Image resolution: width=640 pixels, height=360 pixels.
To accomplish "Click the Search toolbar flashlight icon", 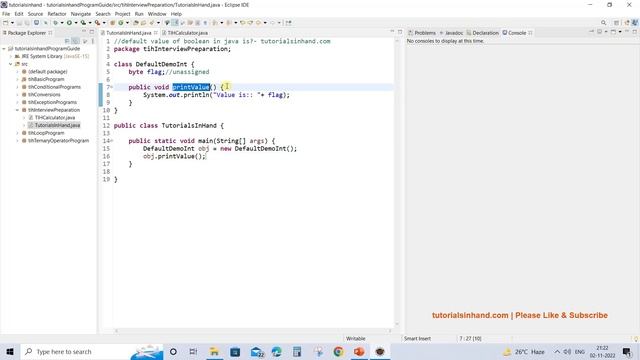I will [x=152, y=23].
